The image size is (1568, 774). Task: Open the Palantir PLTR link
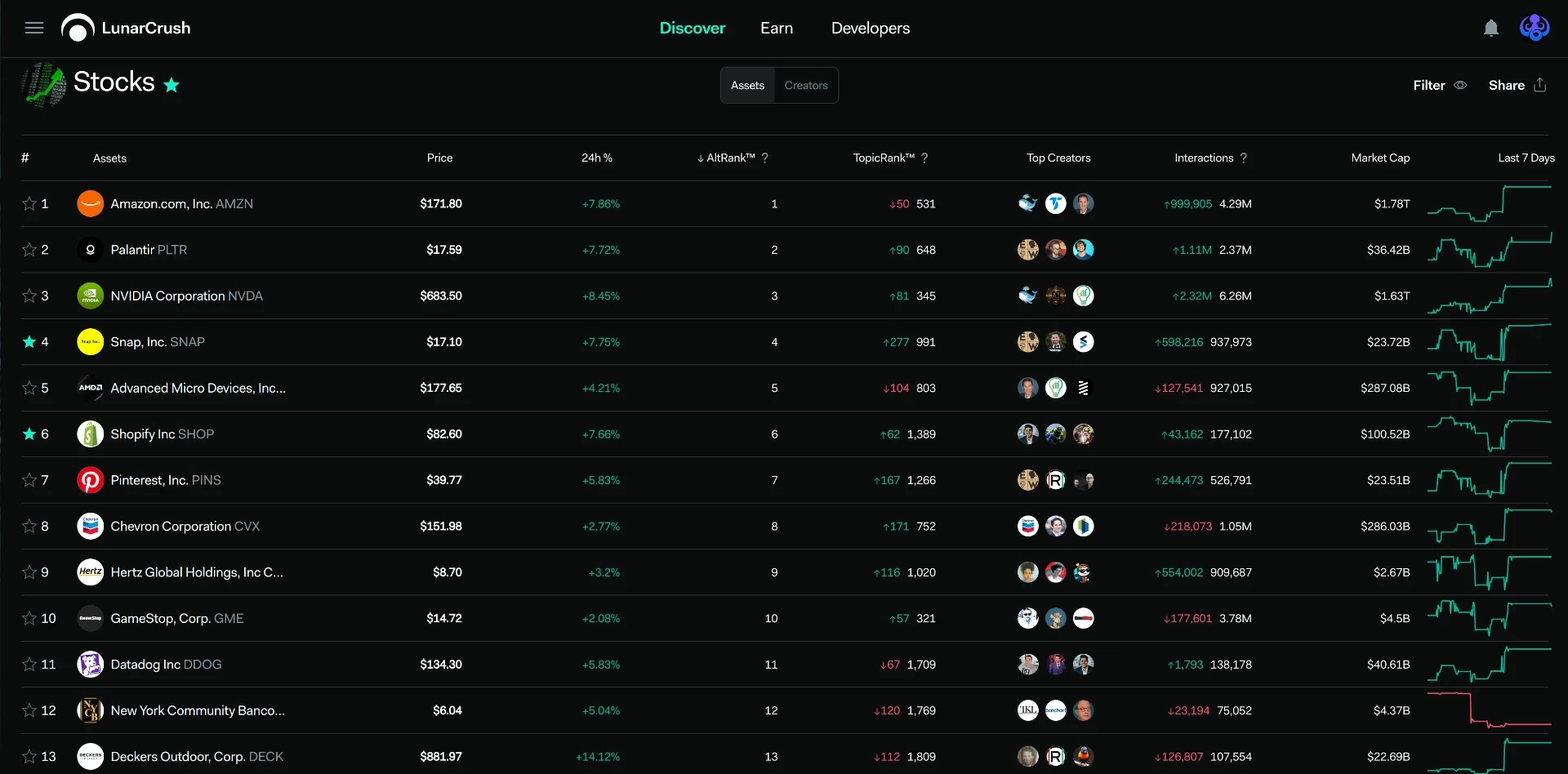(x=149, y=250)
